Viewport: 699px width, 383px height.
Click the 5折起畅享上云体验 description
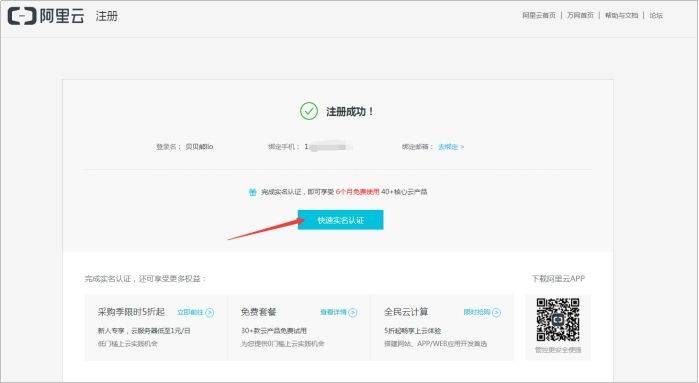point(412,330)
